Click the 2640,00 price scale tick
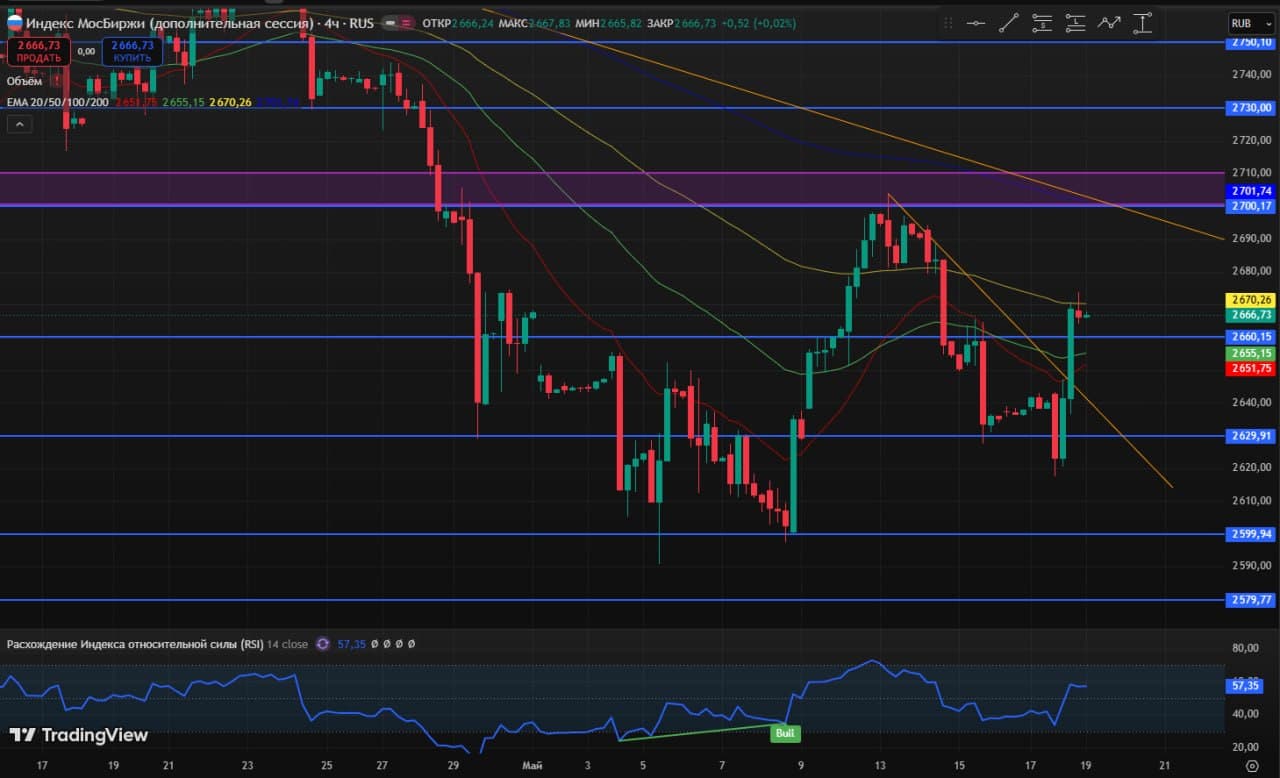The height and width of the screenshot is (778, 1280). (x=1252, y=402)
